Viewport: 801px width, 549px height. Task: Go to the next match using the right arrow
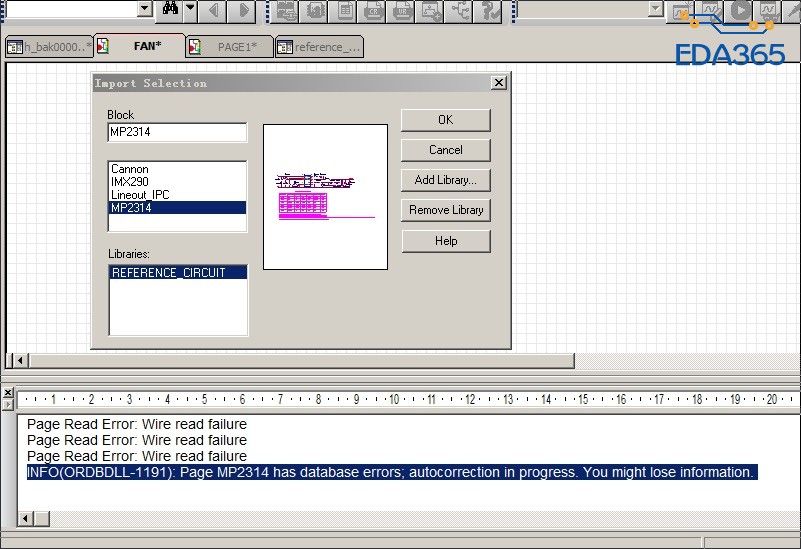243,10
